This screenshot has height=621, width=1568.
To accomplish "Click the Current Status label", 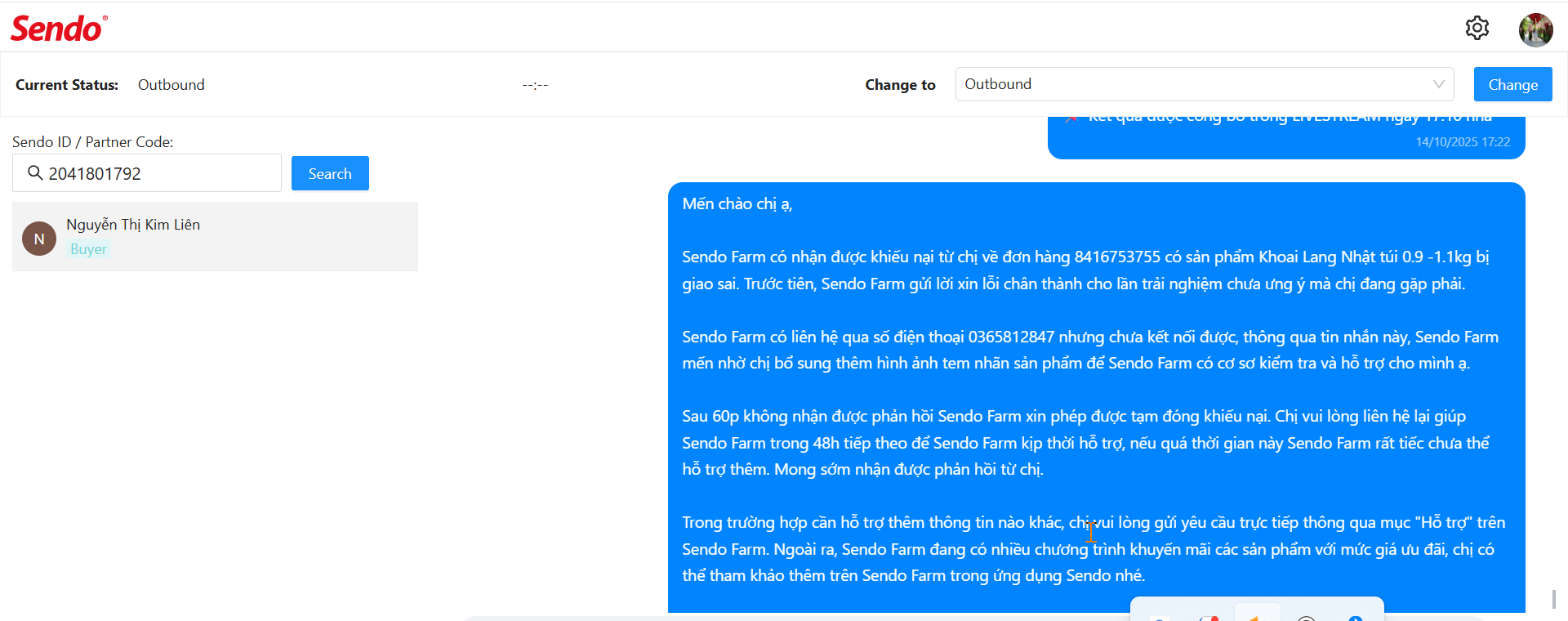I will tap(67, 85).
